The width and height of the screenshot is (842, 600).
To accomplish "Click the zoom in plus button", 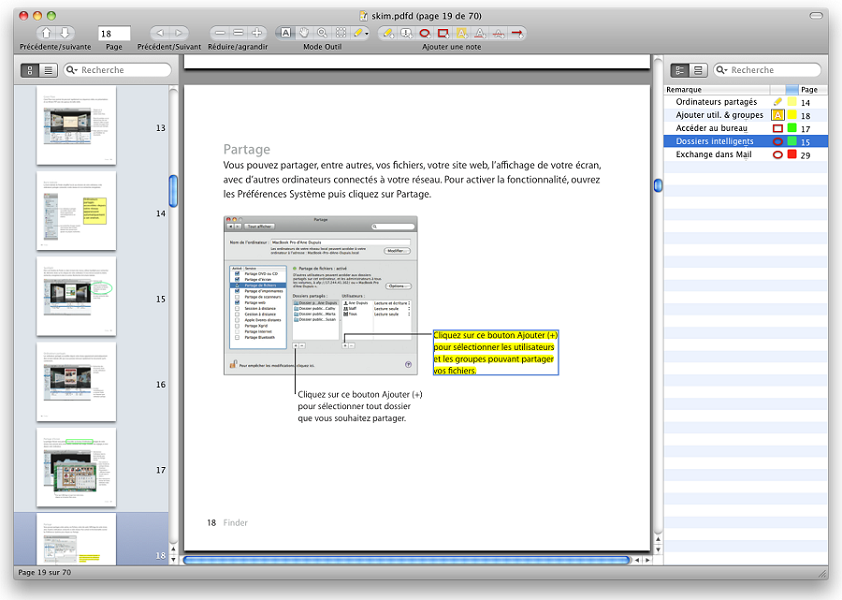I will [x=257, y=33].
